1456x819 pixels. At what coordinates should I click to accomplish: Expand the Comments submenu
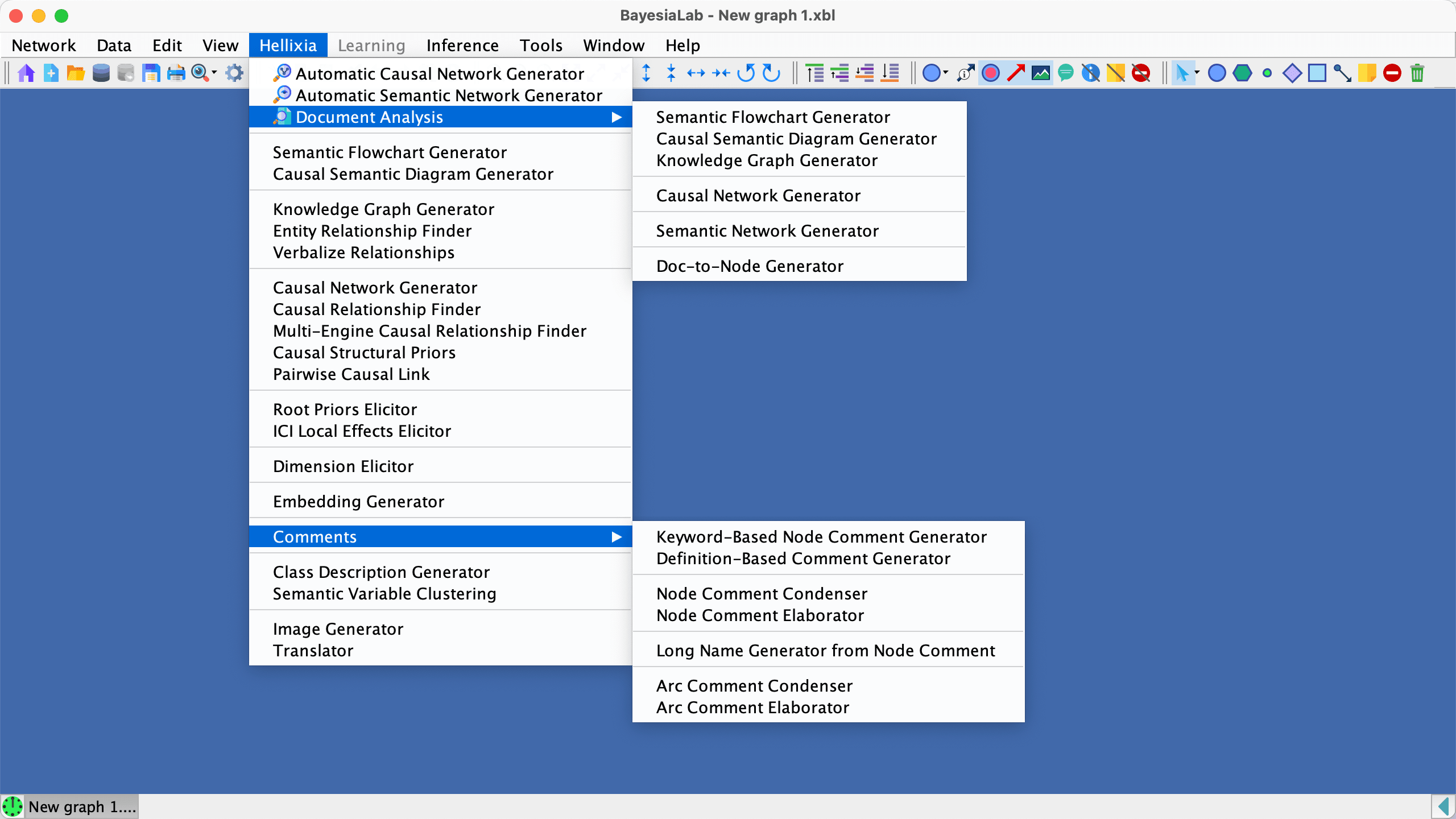point(441,536)
